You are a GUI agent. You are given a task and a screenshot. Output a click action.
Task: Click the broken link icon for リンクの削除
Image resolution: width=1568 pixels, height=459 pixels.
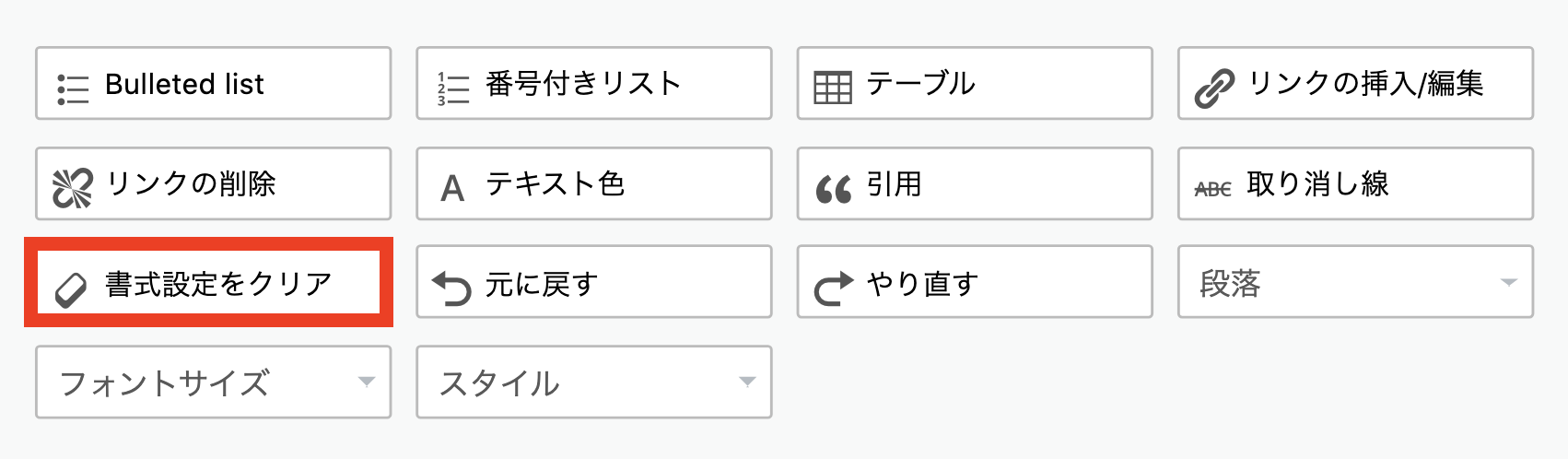73,188
